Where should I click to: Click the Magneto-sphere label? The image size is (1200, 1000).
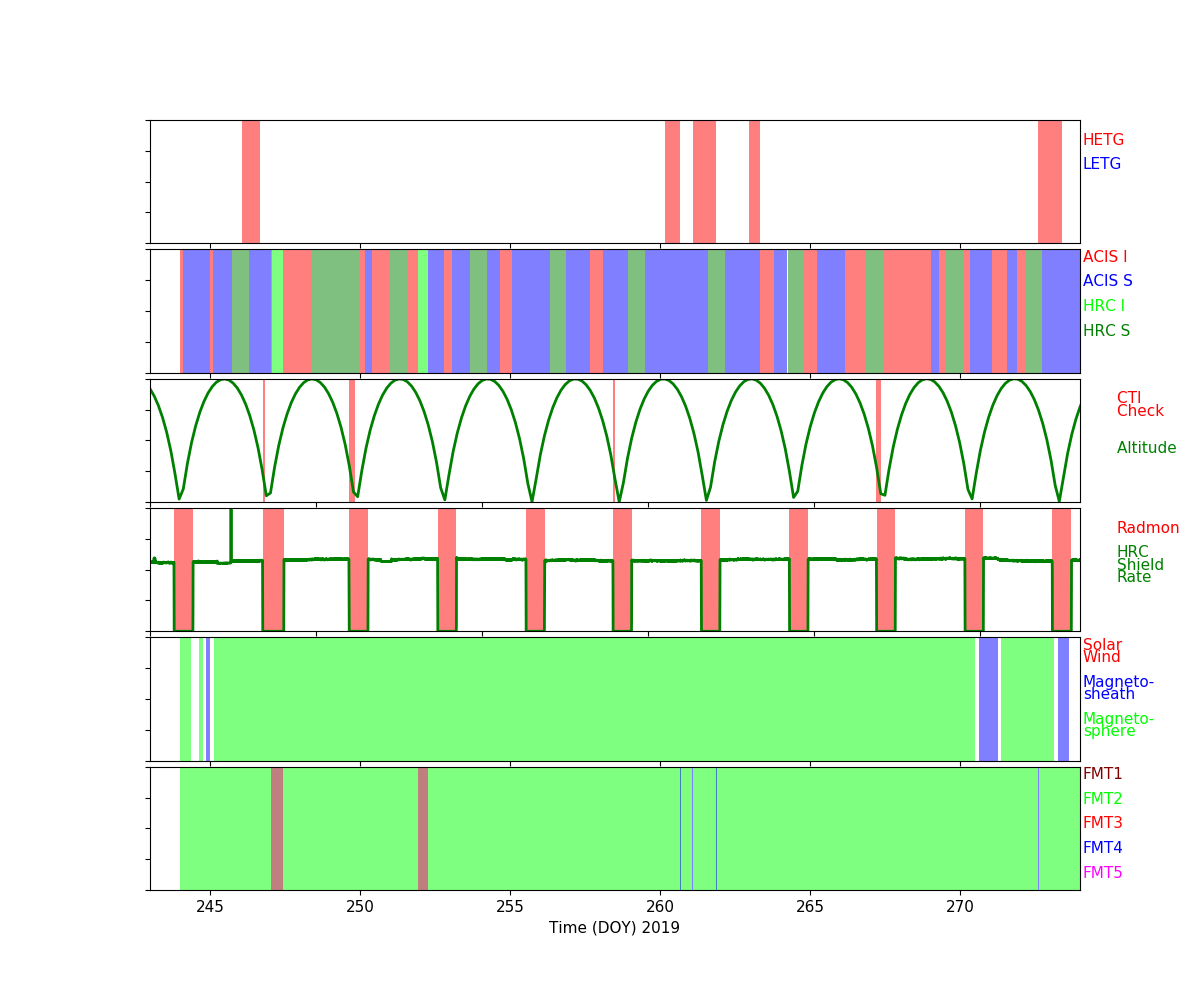click(x=1118, y=725)
